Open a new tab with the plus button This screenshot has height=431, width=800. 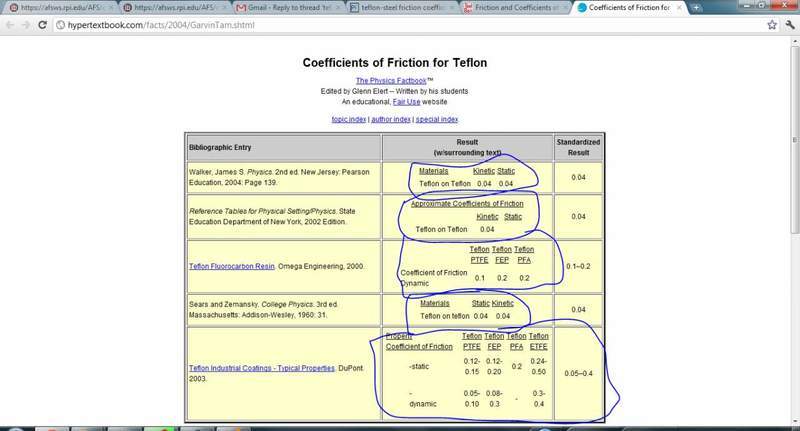[696, 8]
